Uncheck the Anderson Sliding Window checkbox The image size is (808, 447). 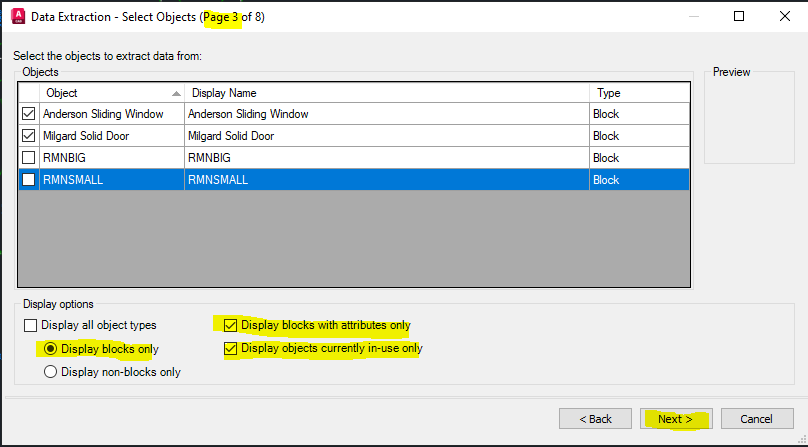coord(29,114)
